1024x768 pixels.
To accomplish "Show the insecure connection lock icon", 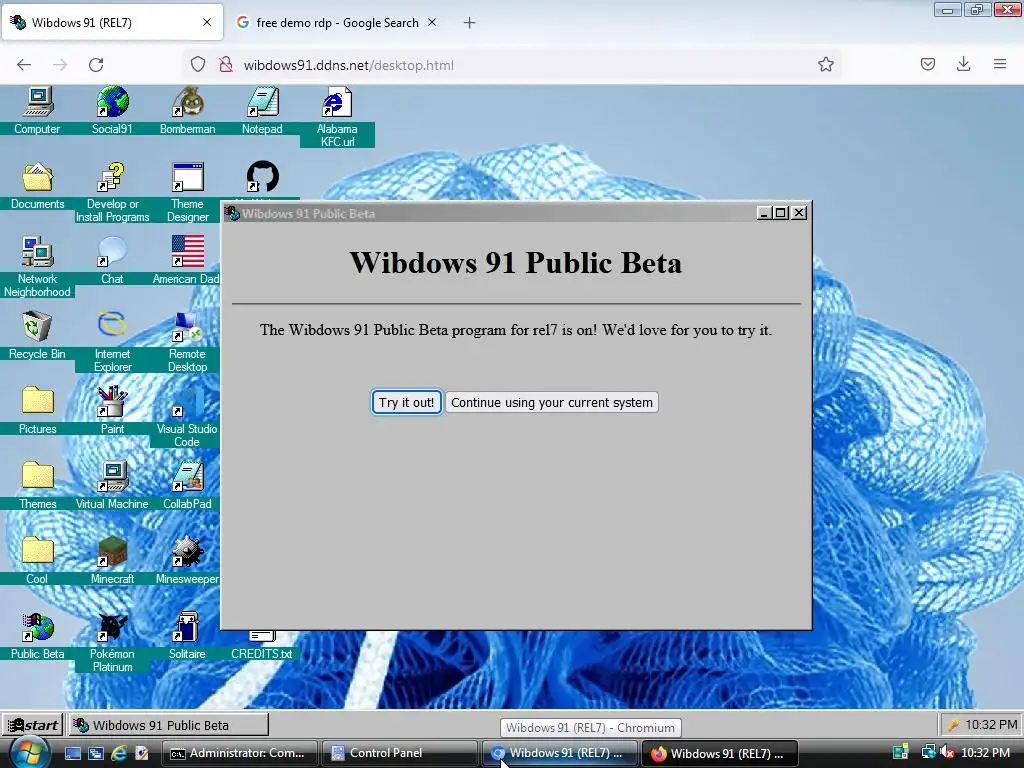I will (226, 65).
